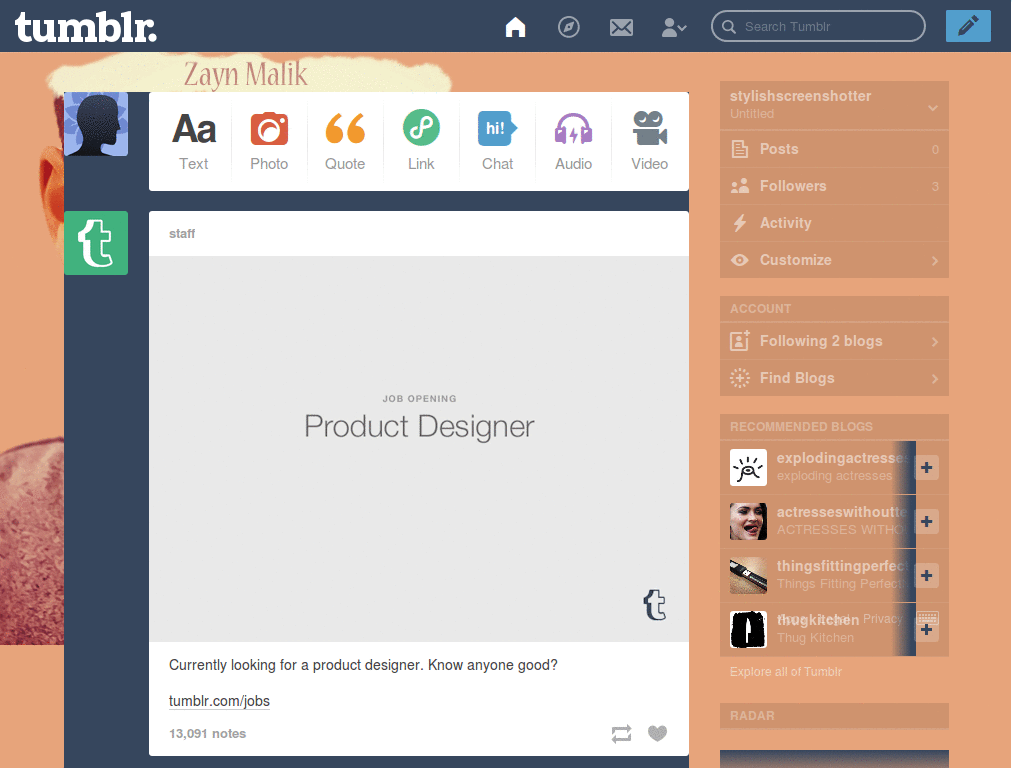This screenshot has width=1024, height=768.
Task: Create a new Video post
Action: [649, 142]
